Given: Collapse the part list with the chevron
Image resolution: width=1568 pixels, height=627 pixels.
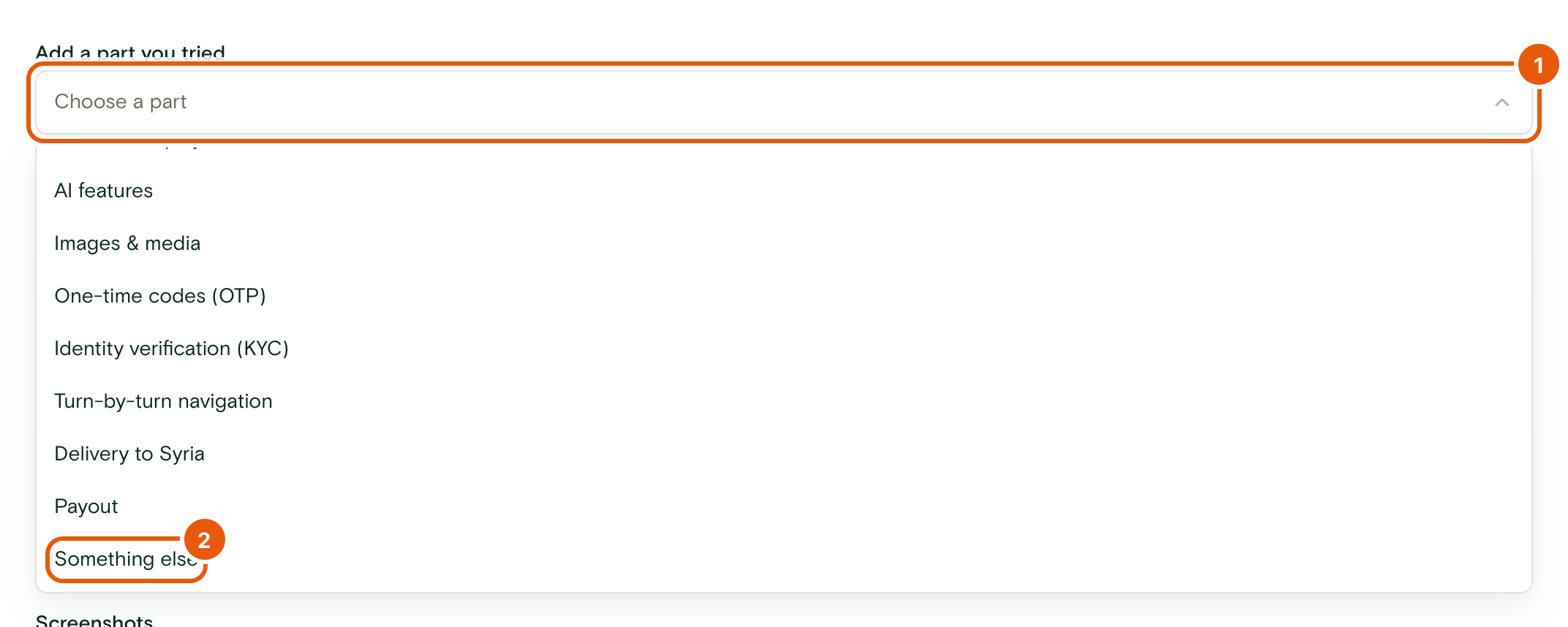Looking at the screenshot, I should (1501, 102).
